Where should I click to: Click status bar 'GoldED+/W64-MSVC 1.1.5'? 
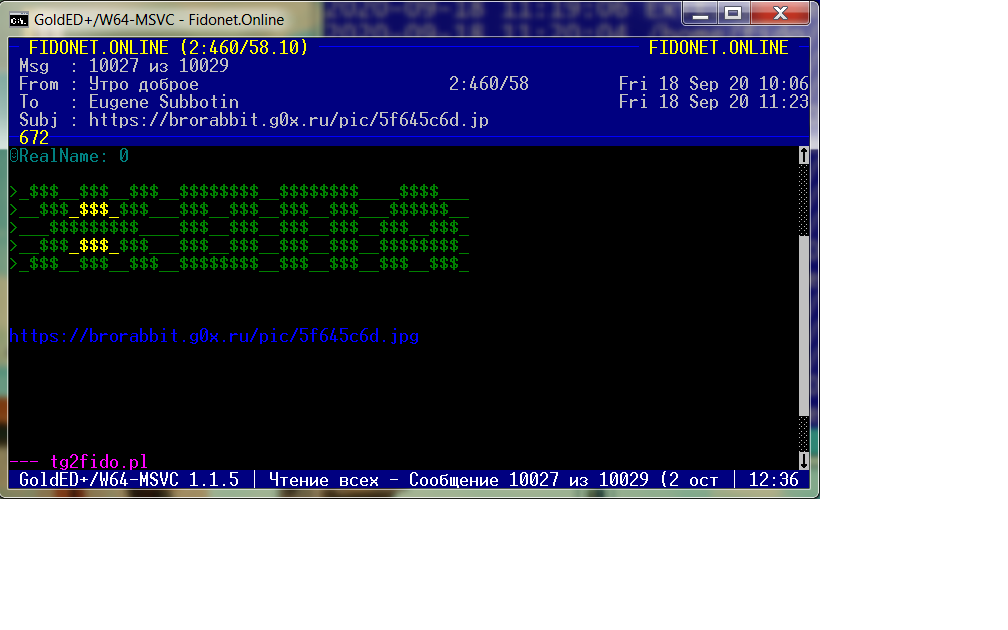129,480
